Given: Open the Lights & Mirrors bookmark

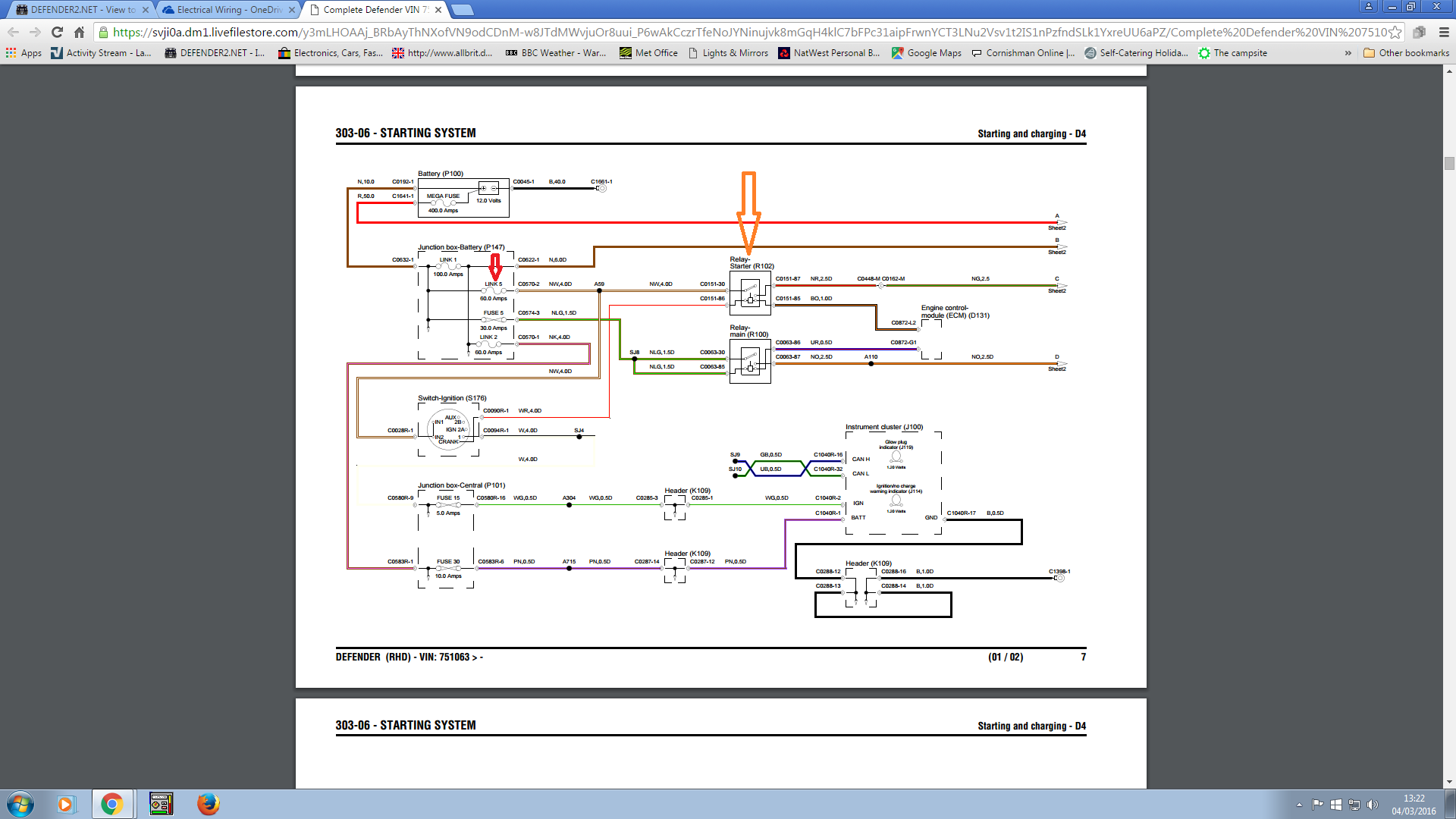Looking at the screenshot, I should (x=728, y=53).
